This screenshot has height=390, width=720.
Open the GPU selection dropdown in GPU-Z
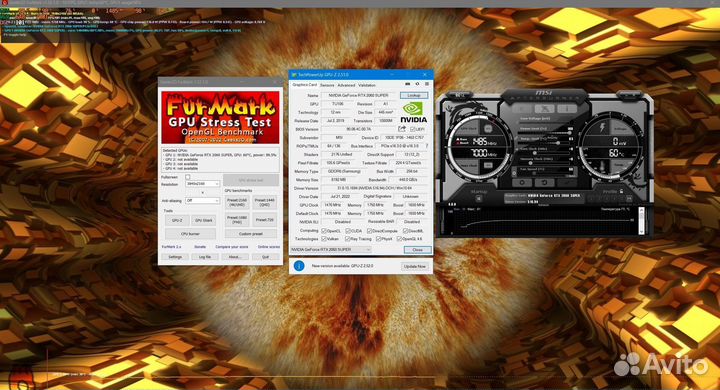coord(331,249)
